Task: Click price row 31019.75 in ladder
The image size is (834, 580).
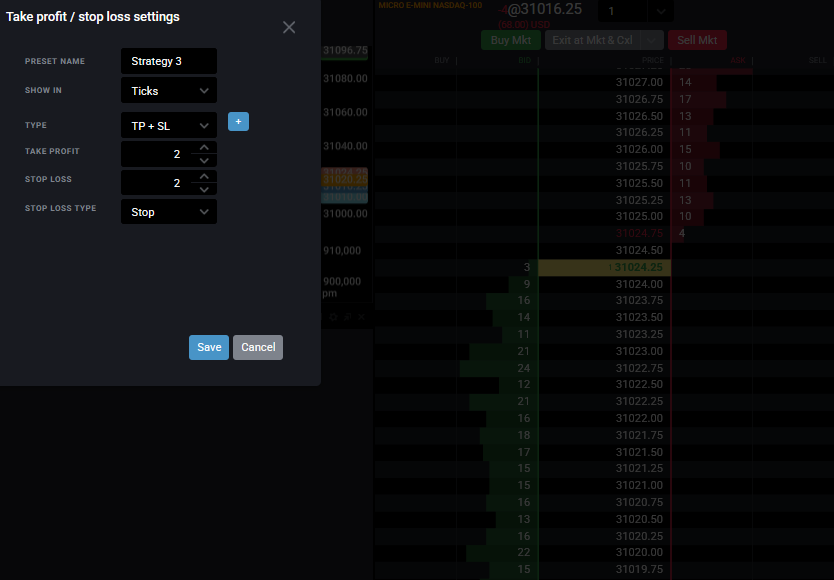Action: 639,569
